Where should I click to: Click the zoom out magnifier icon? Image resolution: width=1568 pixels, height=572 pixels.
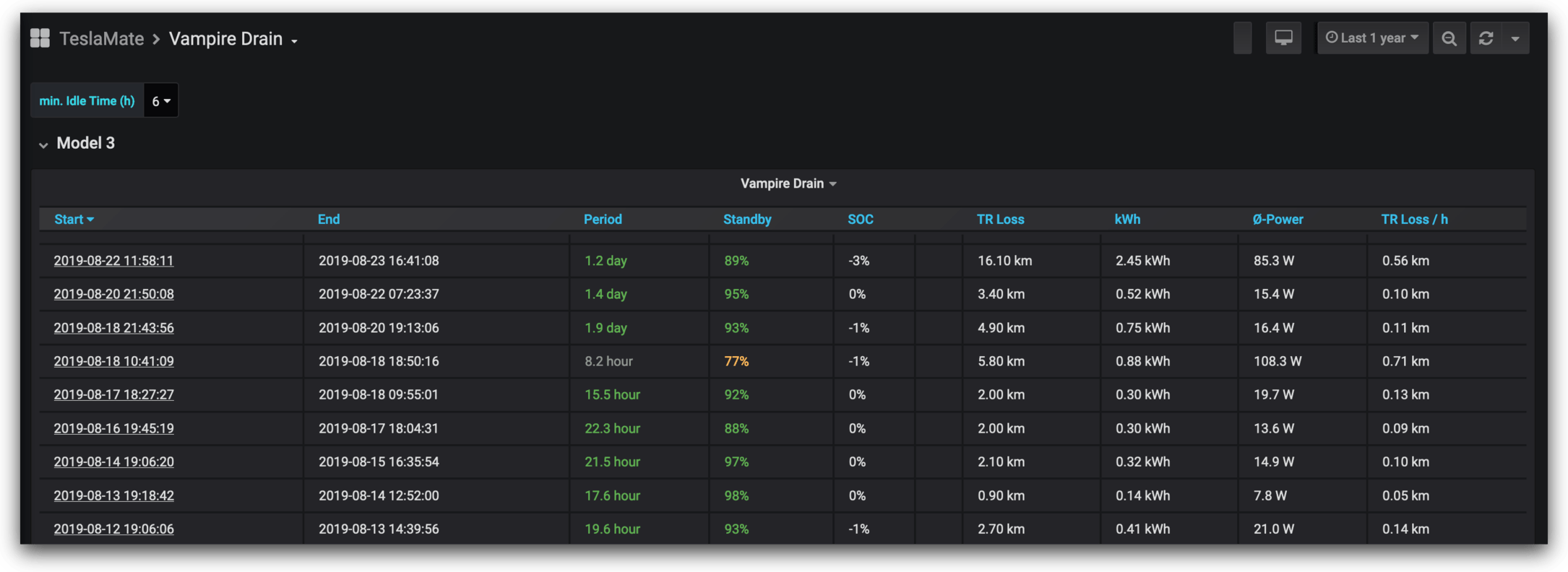pyautogui.click(x=1449, y=38)
